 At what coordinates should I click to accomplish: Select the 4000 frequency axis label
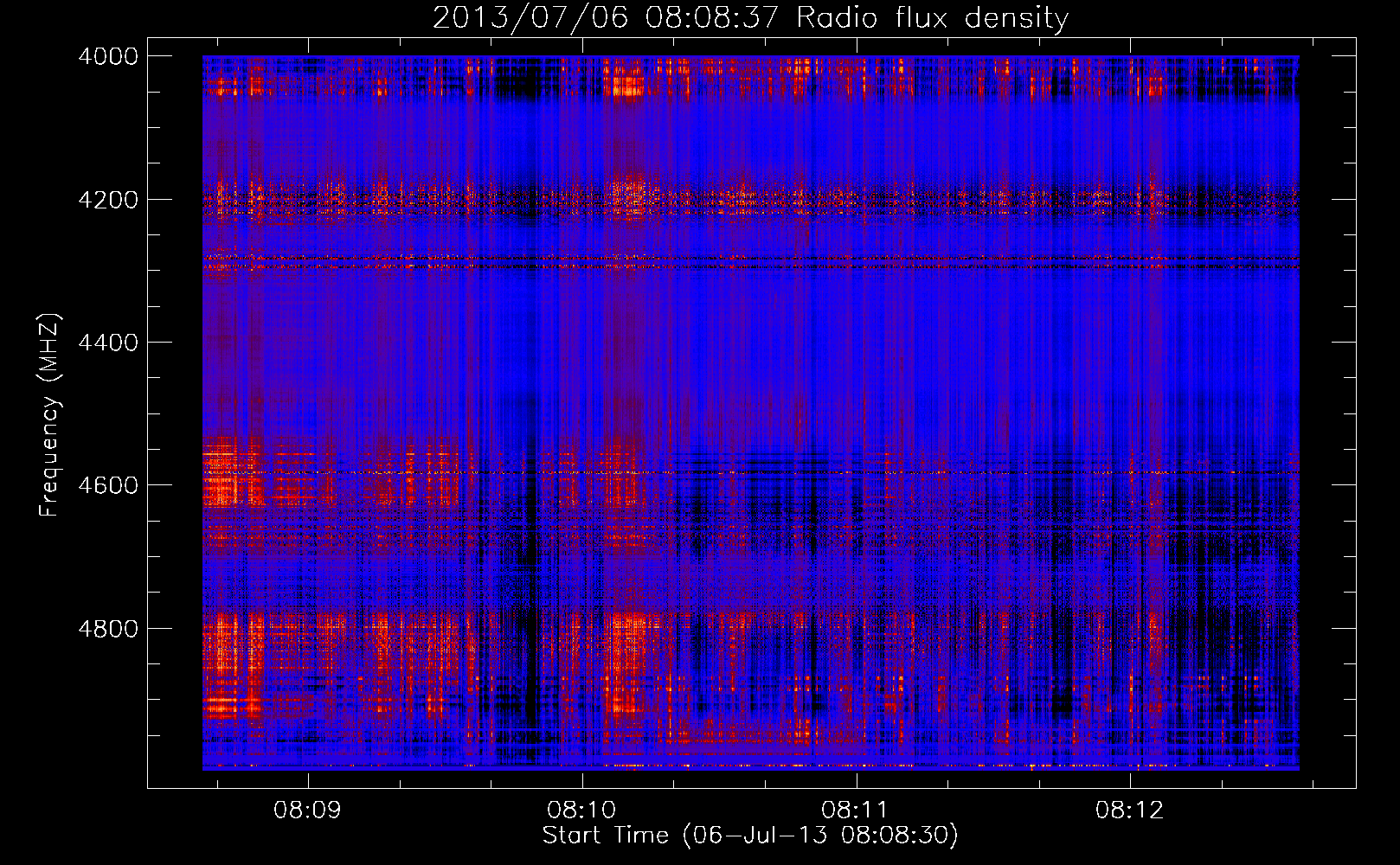108,56
